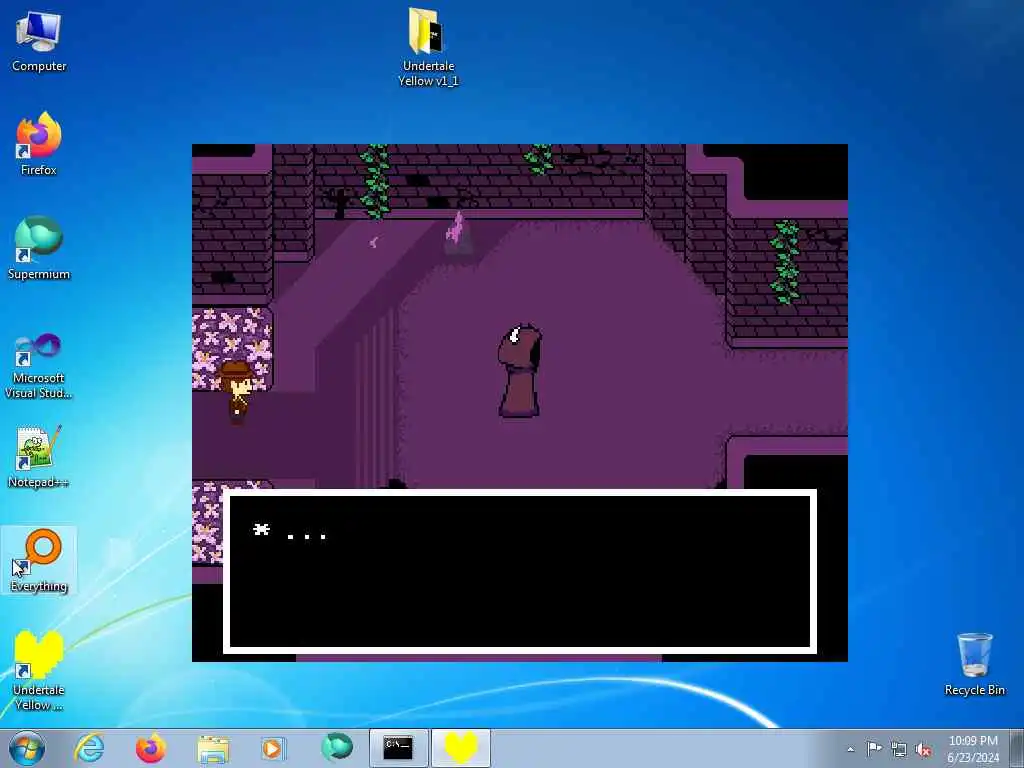Open the Windows Start menu orb
1024x768 pixels.
click(x=27, y=748)
